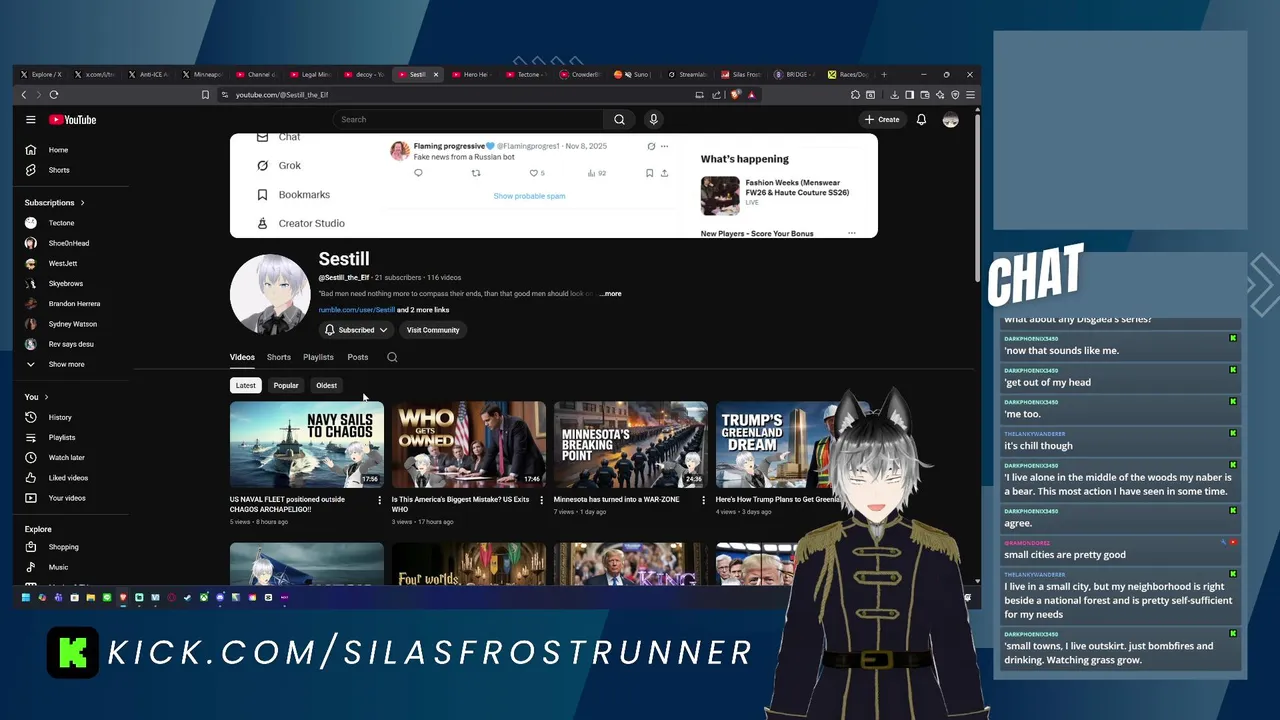Open File Explorer from the taskbar

(x=90, y=598)
